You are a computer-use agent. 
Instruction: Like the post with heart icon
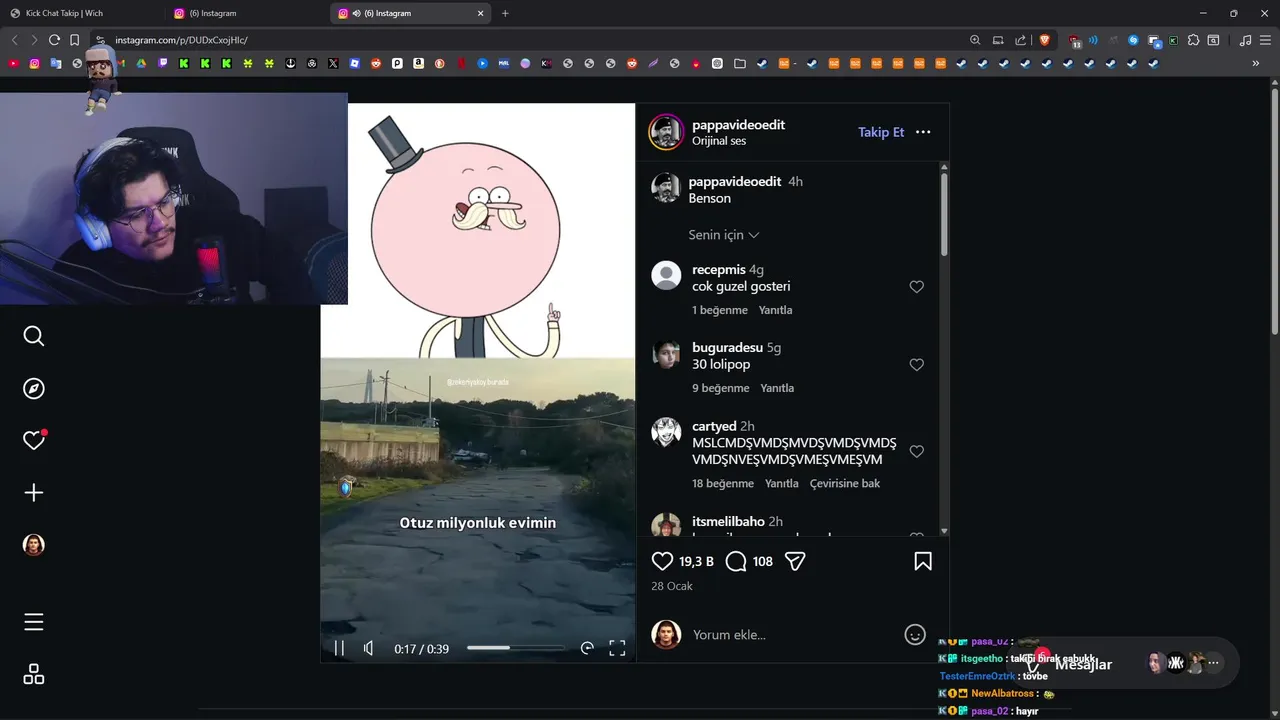point(662,561)
